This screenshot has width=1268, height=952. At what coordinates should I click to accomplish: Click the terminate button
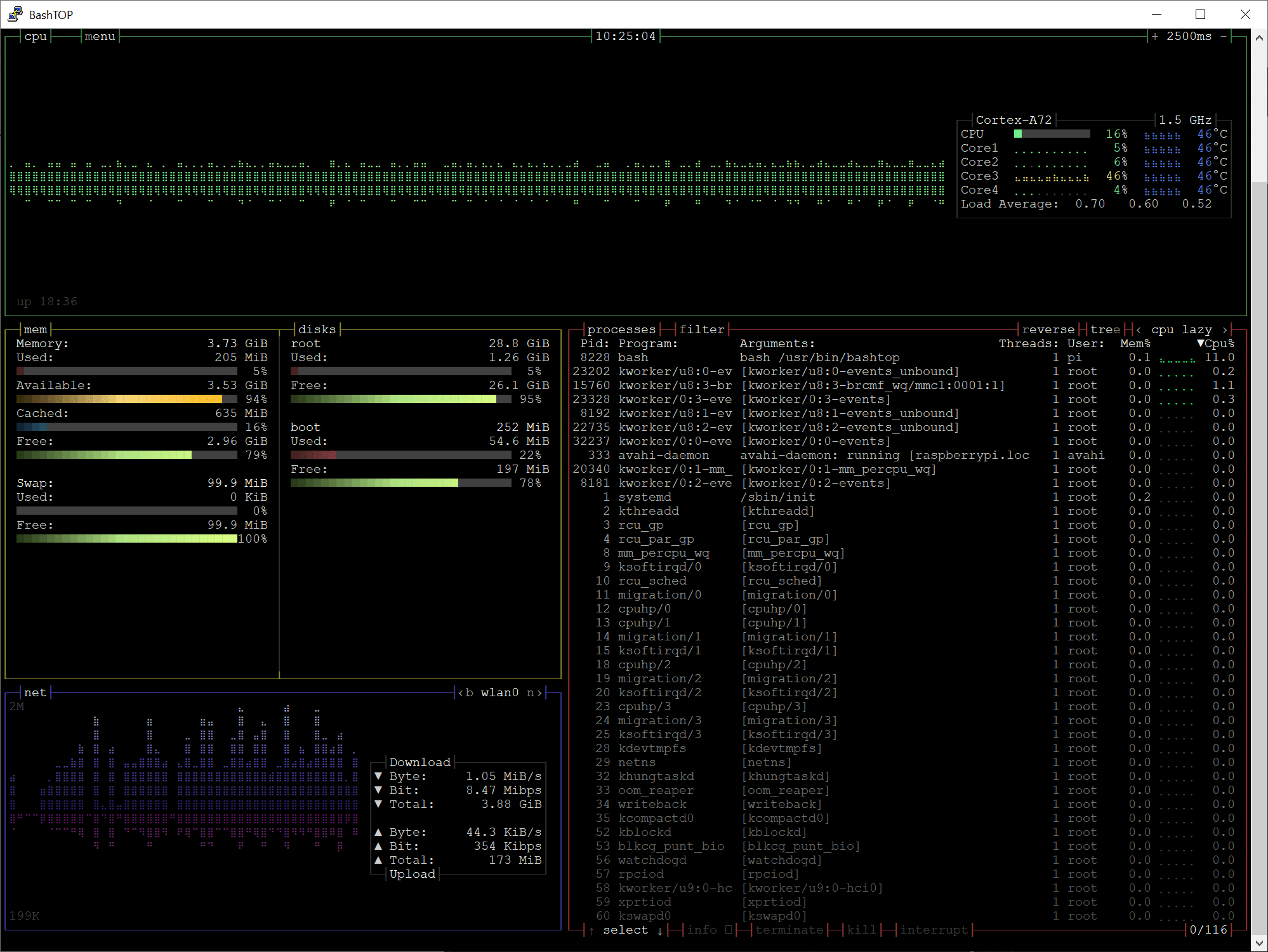click(789, 930)
